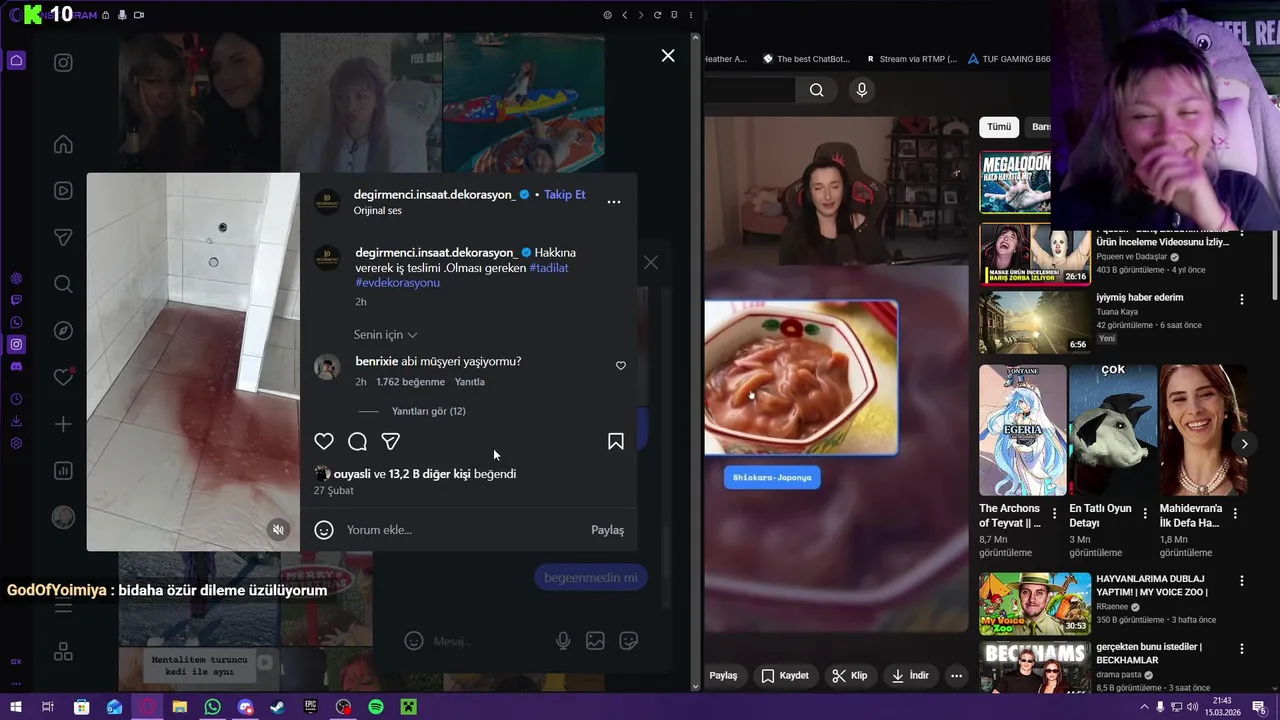This screenshot has height=720, width=1280.
Task: Open TUF GAMING B66 bookmark
Action: tap(1009, 59)
